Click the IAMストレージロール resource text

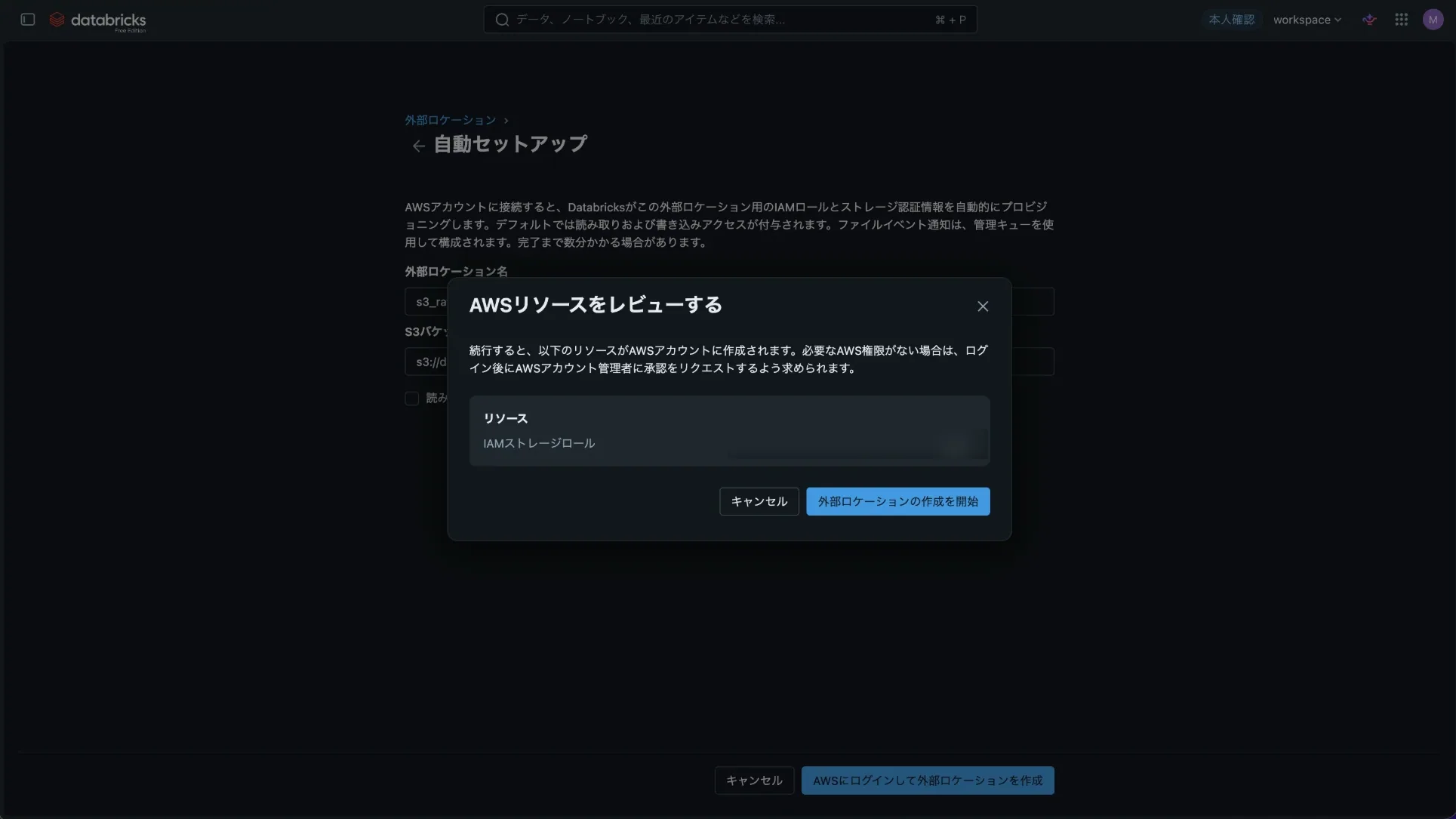coord(539,443)
